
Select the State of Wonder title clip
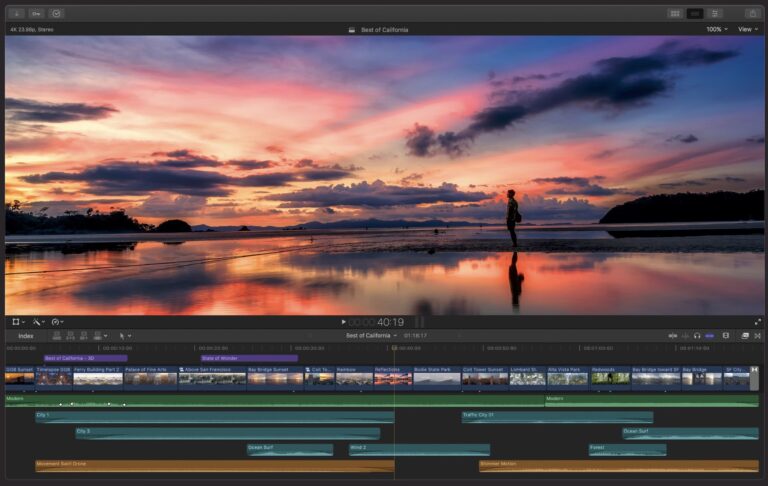[x=248, y=358]
